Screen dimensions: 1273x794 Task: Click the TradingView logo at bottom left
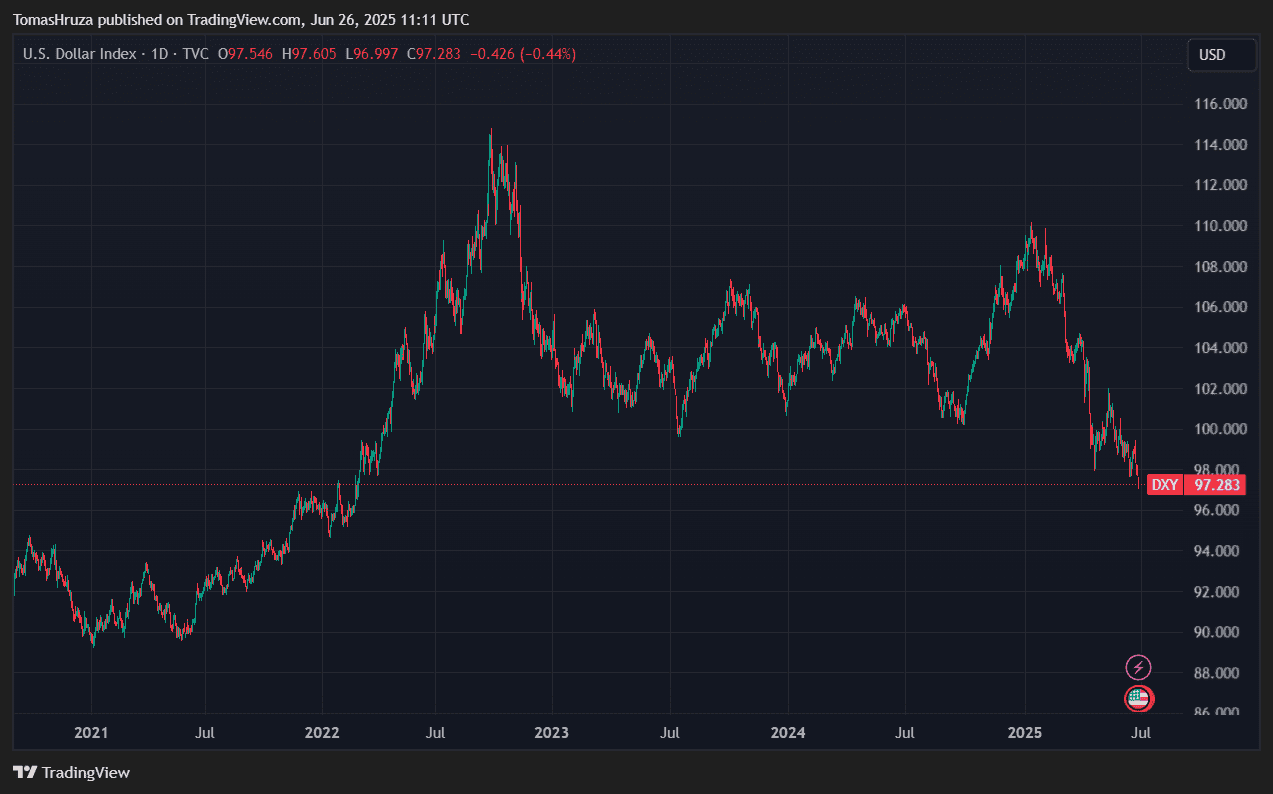71,772
